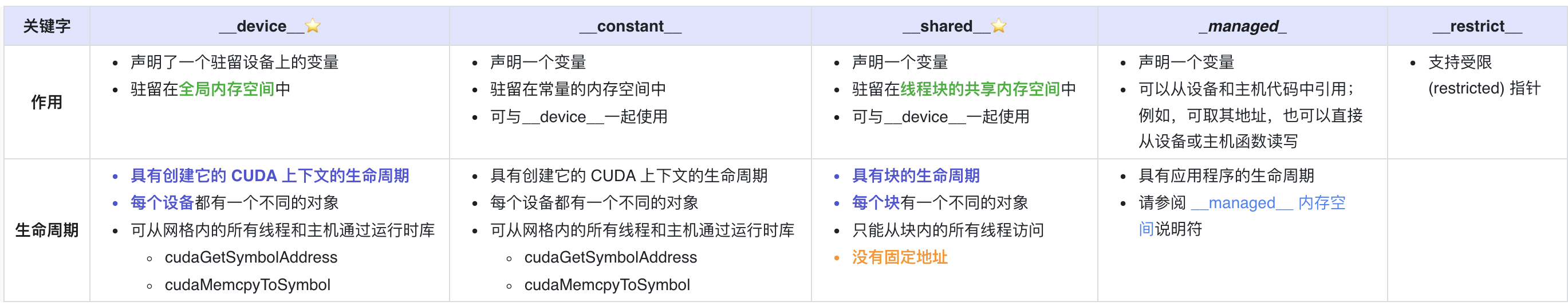Click the star icon beside __shared__
The height and width of the screenshot is (305, 1568).
pos(998,26)
